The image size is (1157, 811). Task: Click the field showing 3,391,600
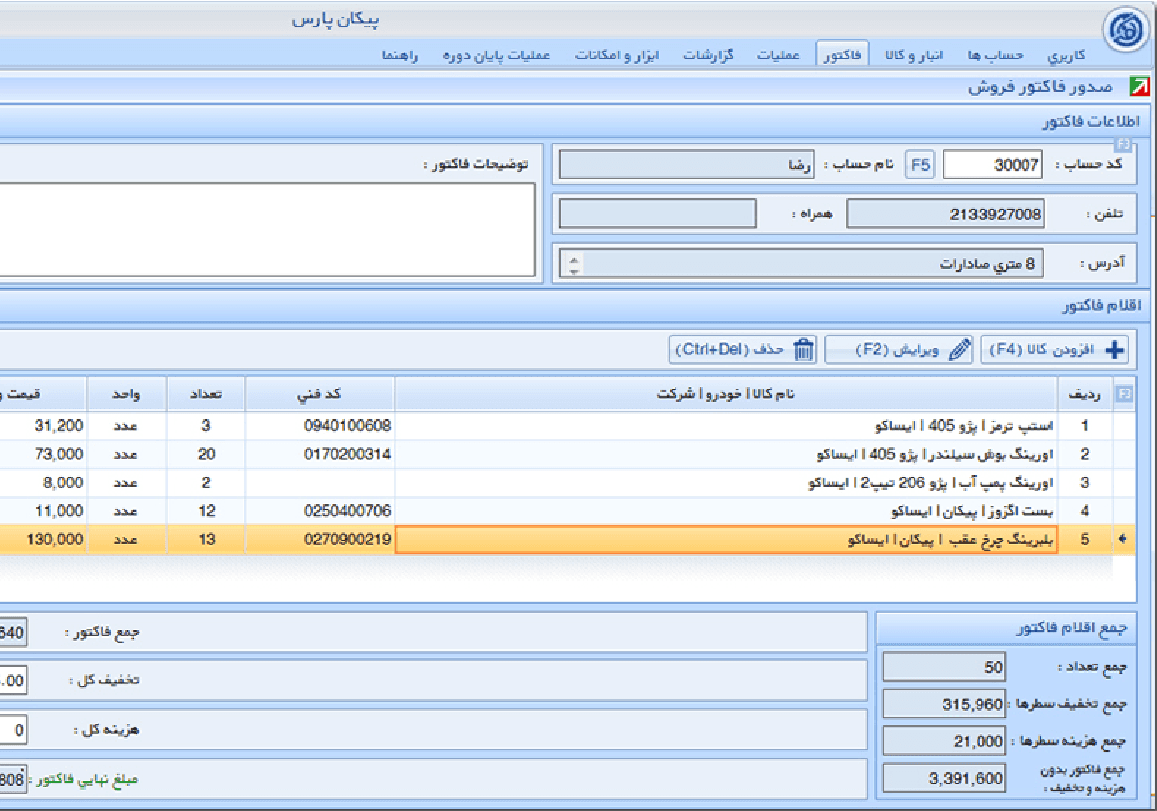(944, 778)
